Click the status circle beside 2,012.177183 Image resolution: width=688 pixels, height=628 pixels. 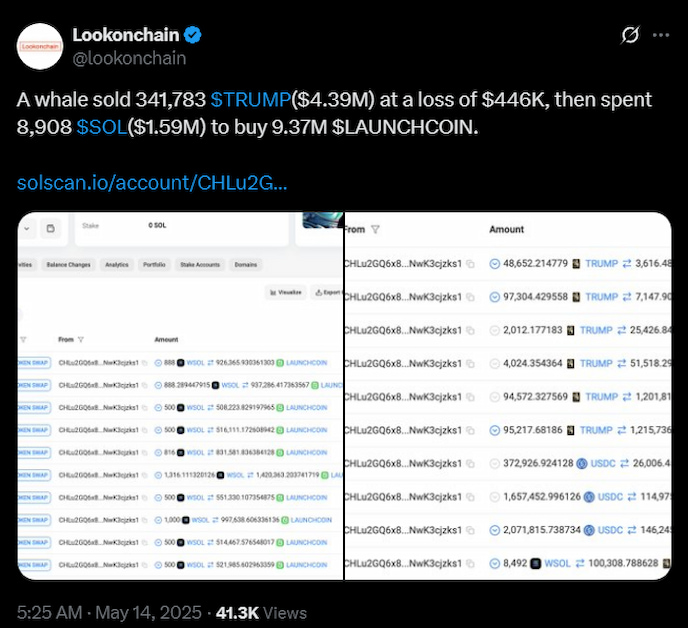coord(494,330)
